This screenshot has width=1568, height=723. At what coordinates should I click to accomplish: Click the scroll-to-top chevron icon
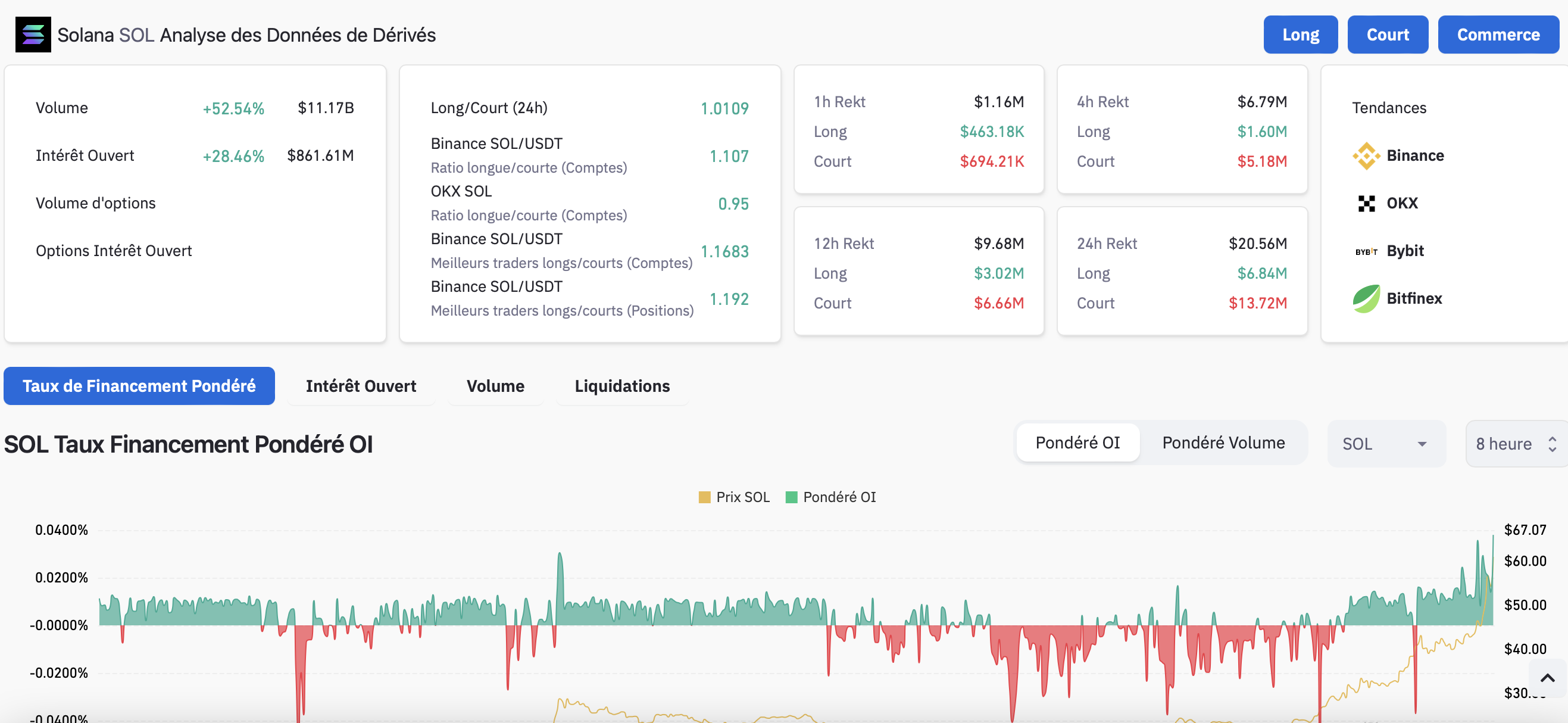point(1547,678)
